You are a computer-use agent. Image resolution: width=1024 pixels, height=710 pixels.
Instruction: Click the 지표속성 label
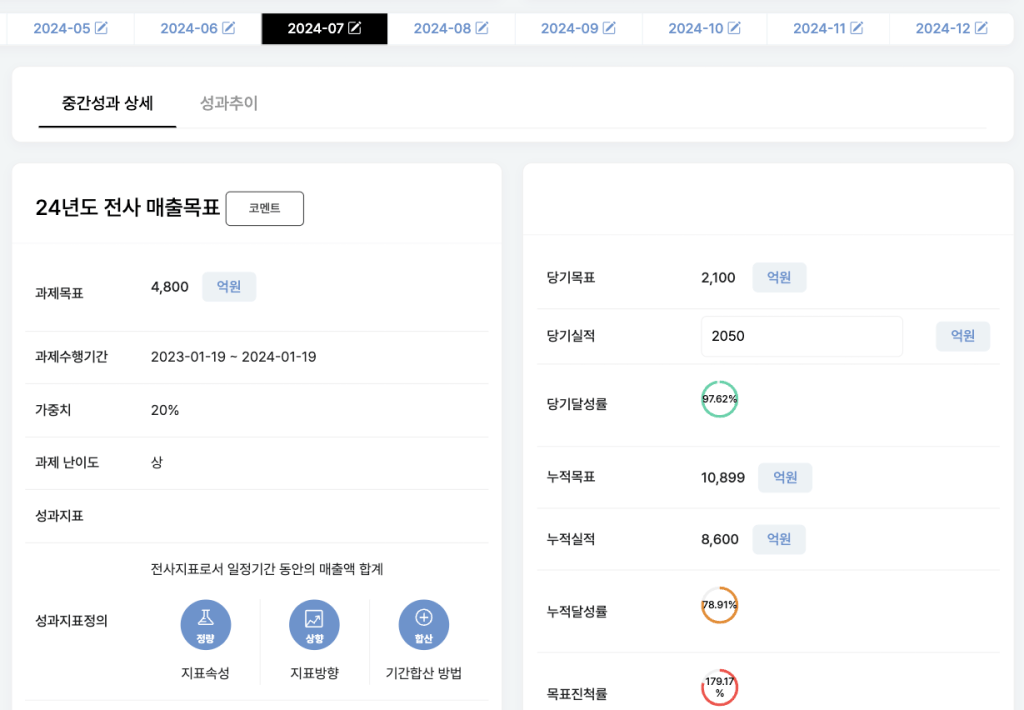point(205,673)
